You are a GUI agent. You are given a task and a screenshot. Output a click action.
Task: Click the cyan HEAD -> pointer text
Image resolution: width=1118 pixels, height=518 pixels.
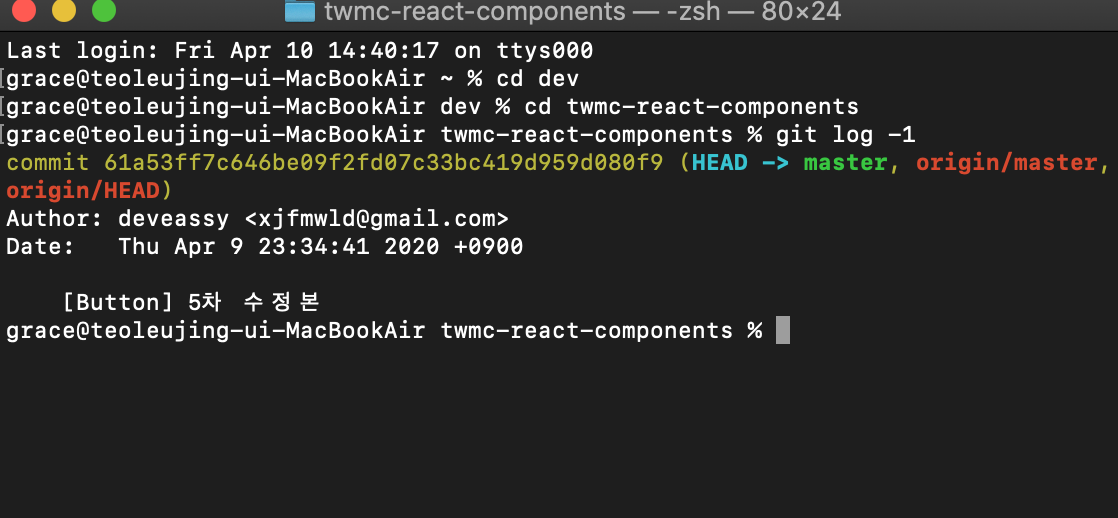click(741, 163)
